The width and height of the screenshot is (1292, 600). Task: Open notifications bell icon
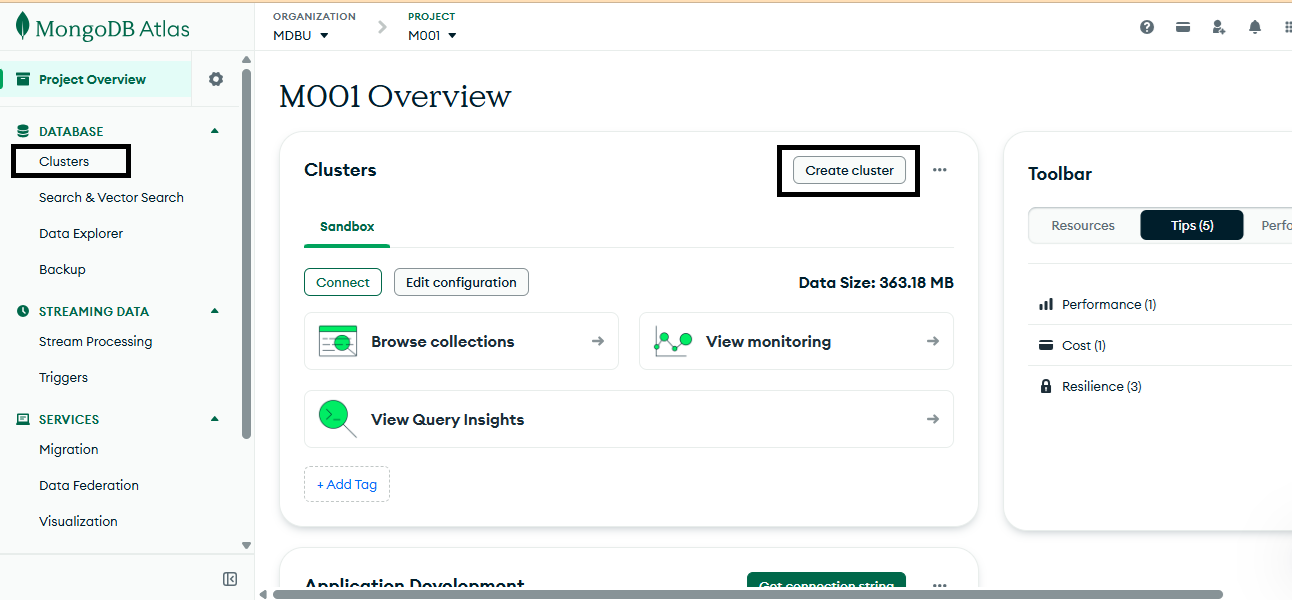click(1255, 27)
